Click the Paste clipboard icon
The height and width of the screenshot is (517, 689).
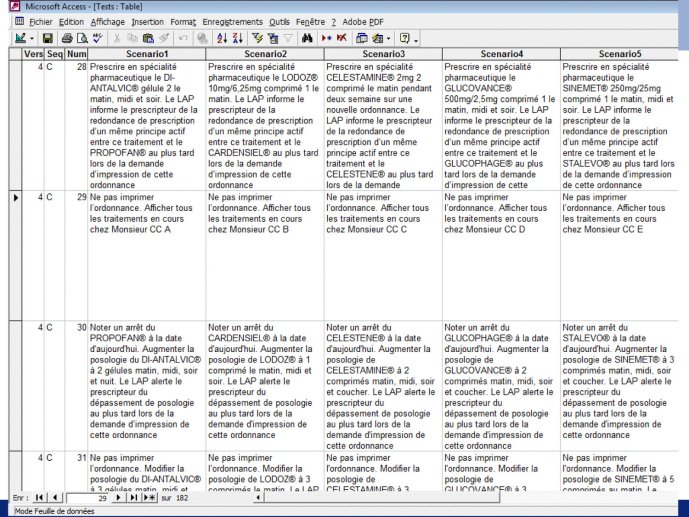[x=148, y=39]
